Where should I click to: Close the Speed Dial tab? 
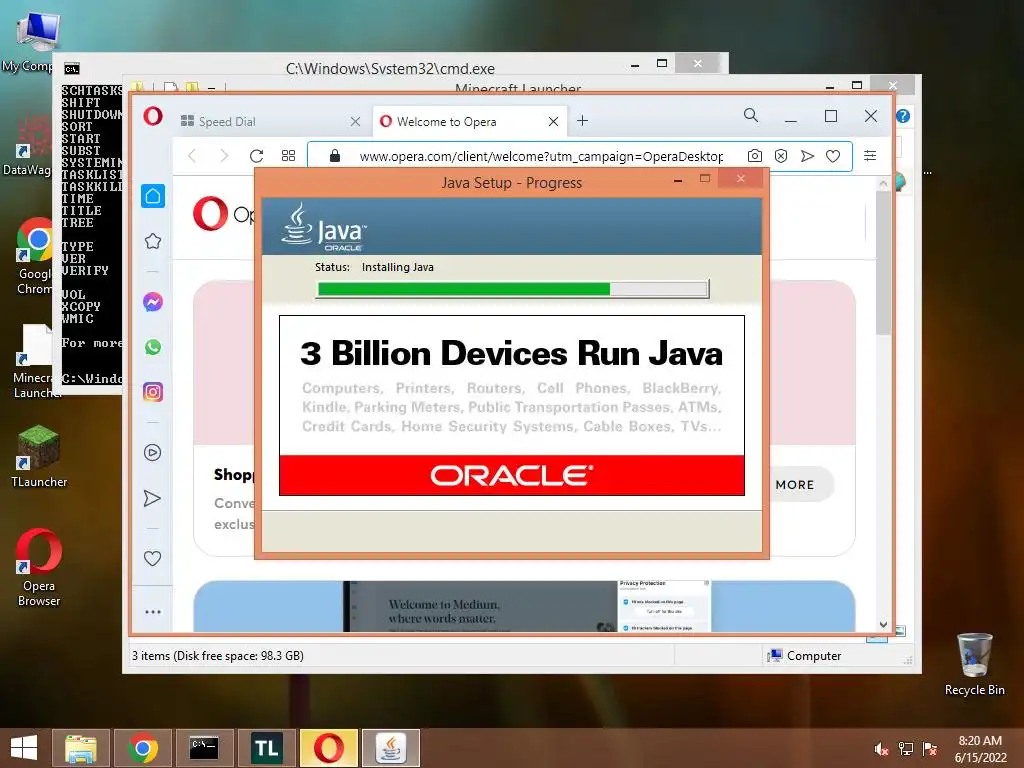coord(355,121)
